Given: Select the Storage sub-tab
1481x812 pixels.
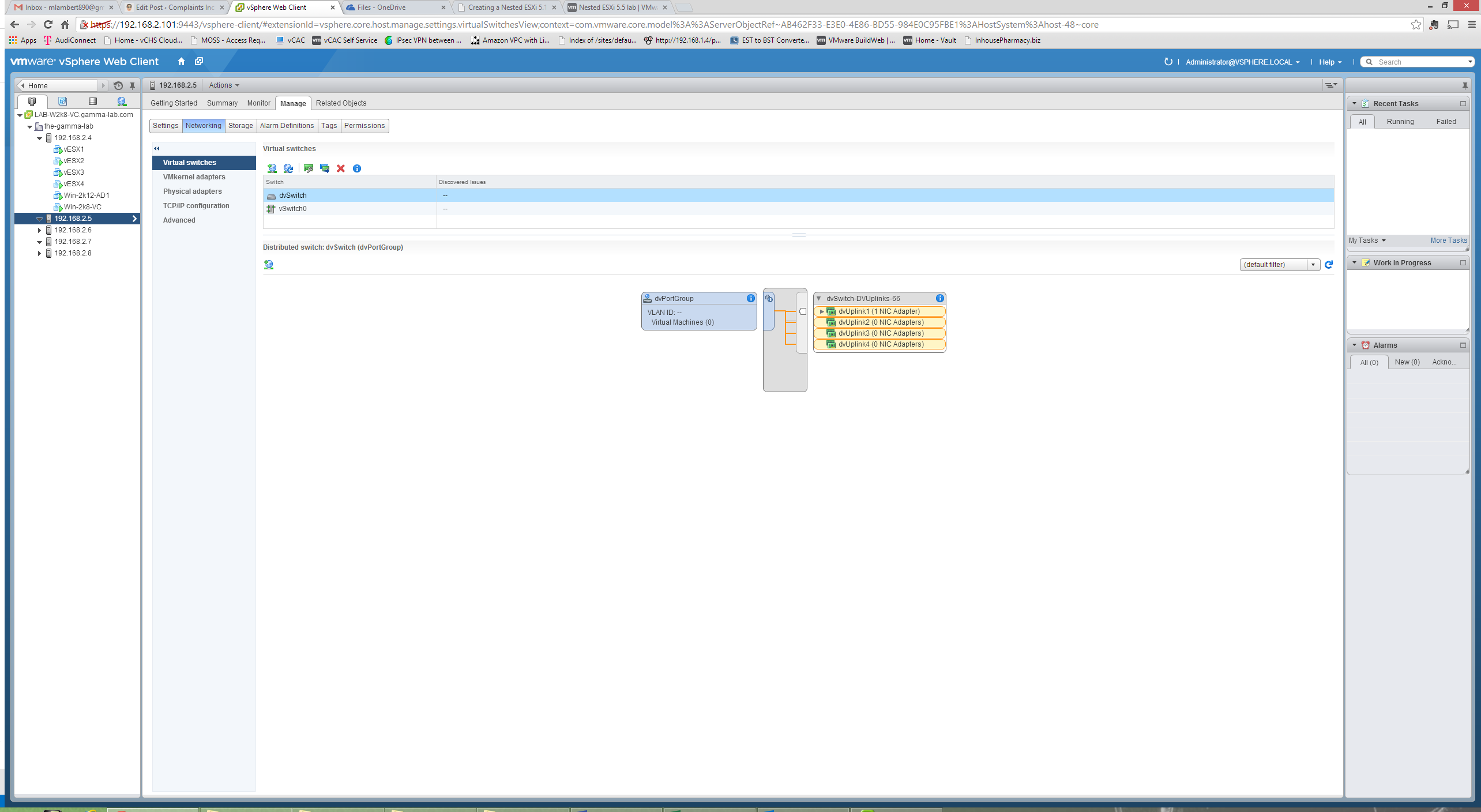Looking at the screenshot, I should (240, 126).
